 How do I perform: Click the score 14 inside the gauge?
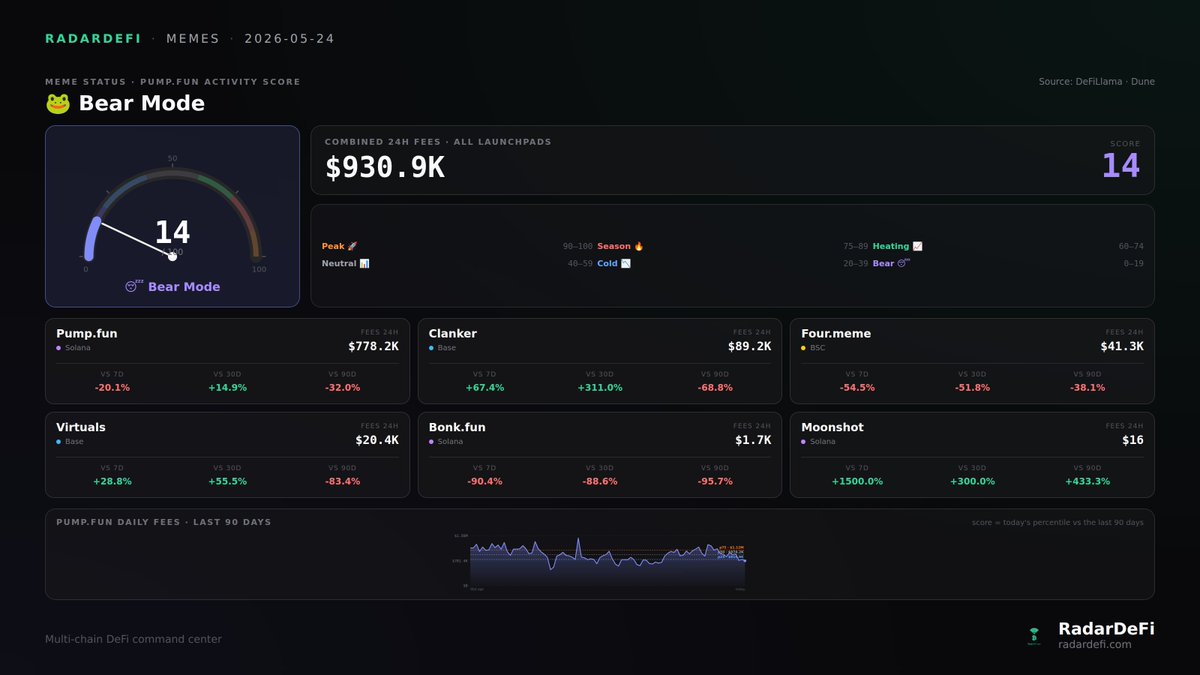click(172, 233)
